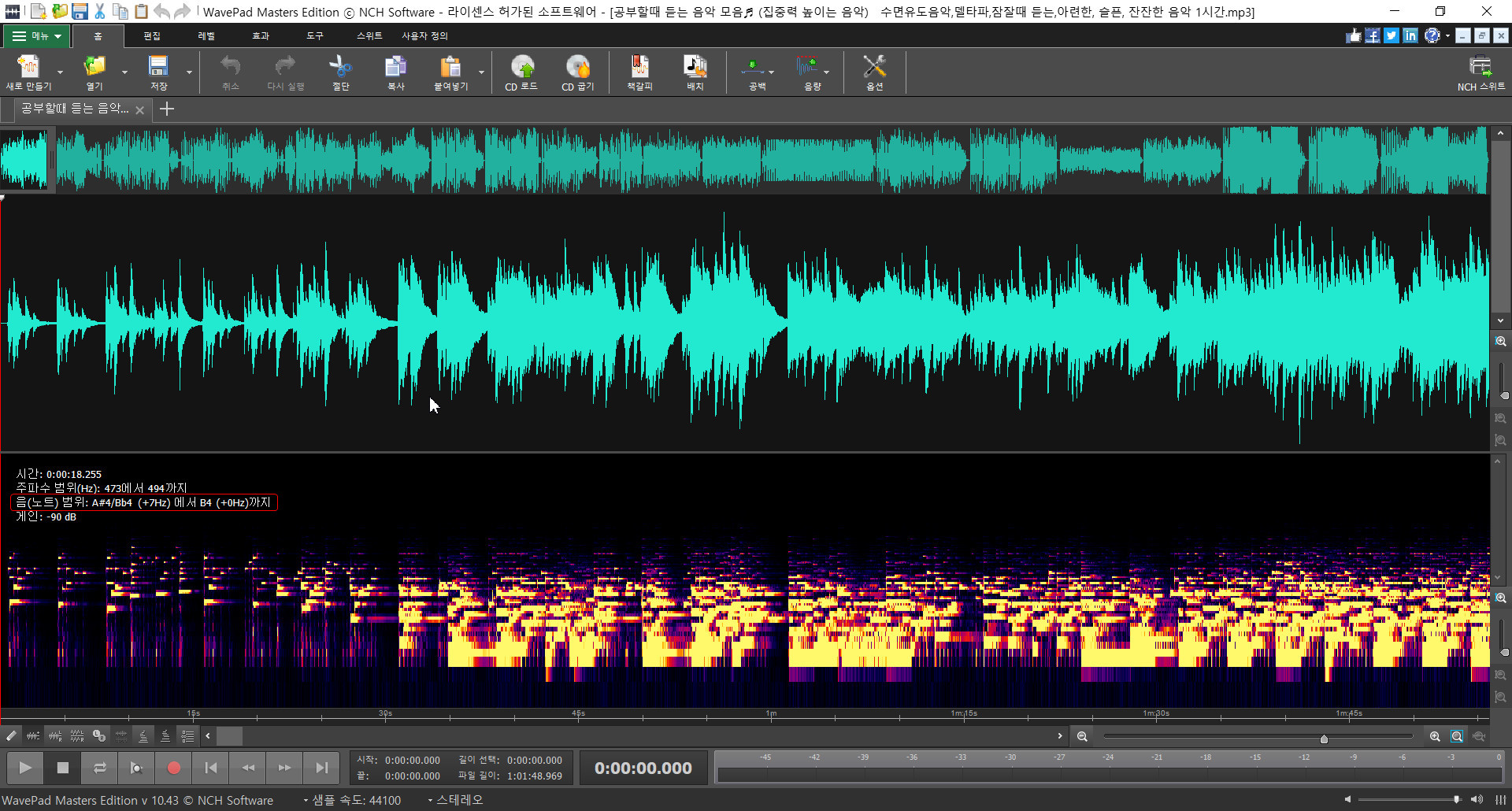Image resolution: width=1512 pixels, height=811 pixels.
Task: Select the pencil edit tool
Action: click(11, 736)
